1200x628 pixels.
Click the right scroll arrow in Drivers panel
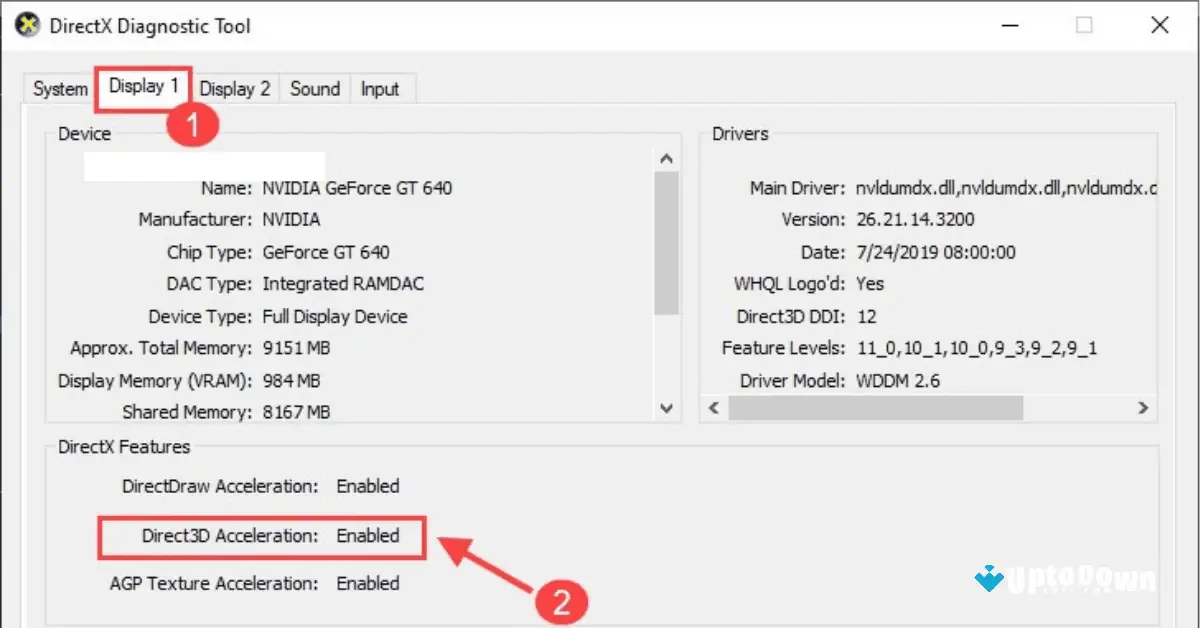pyautogui.click(x=1142, y=408)
